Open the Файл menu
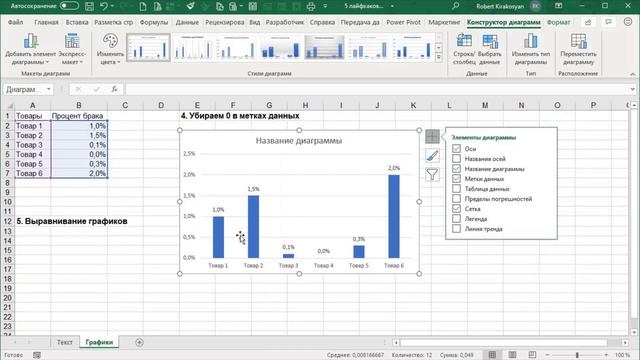The width and height of the screenshot is (640, 360). tap(16, 22)
